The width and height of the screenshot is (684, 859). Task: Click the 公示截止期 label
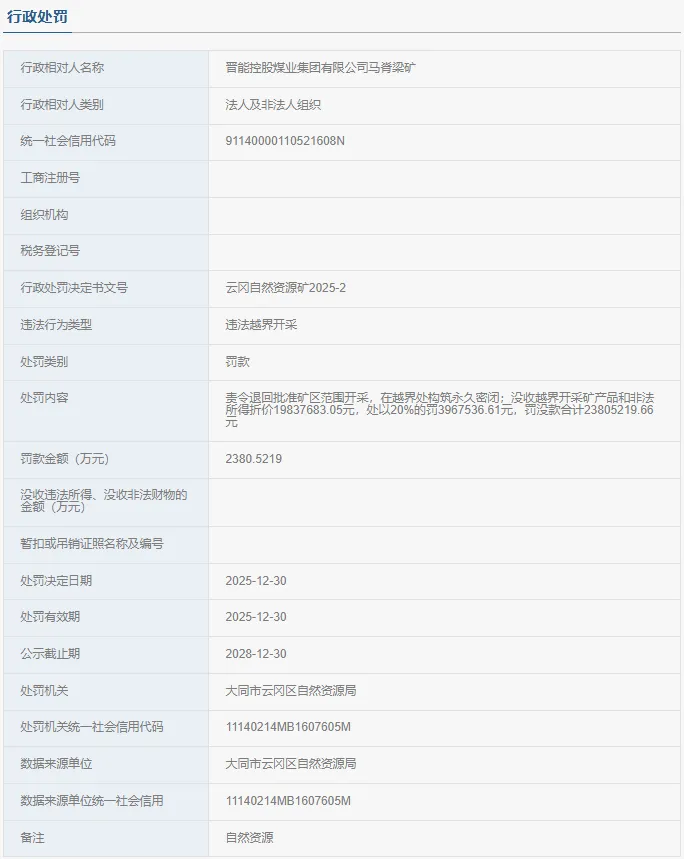[50, 654]
